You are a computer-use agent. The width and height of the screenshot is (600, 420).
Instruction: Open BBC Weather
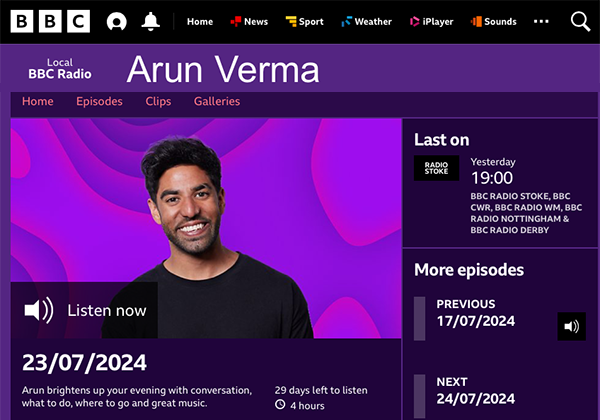click(367, 21)
